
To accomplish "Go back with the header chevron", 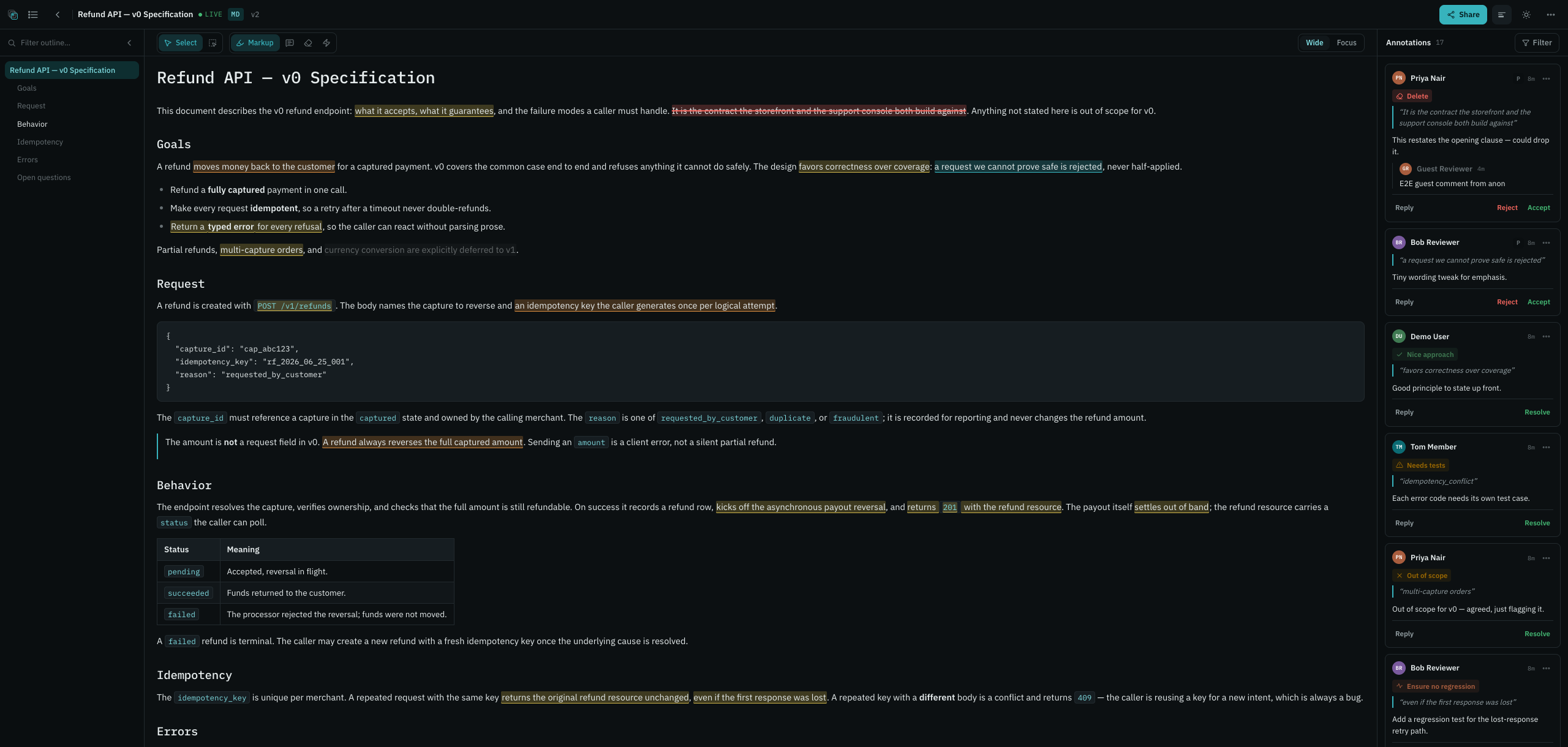I will click(58, 15).
